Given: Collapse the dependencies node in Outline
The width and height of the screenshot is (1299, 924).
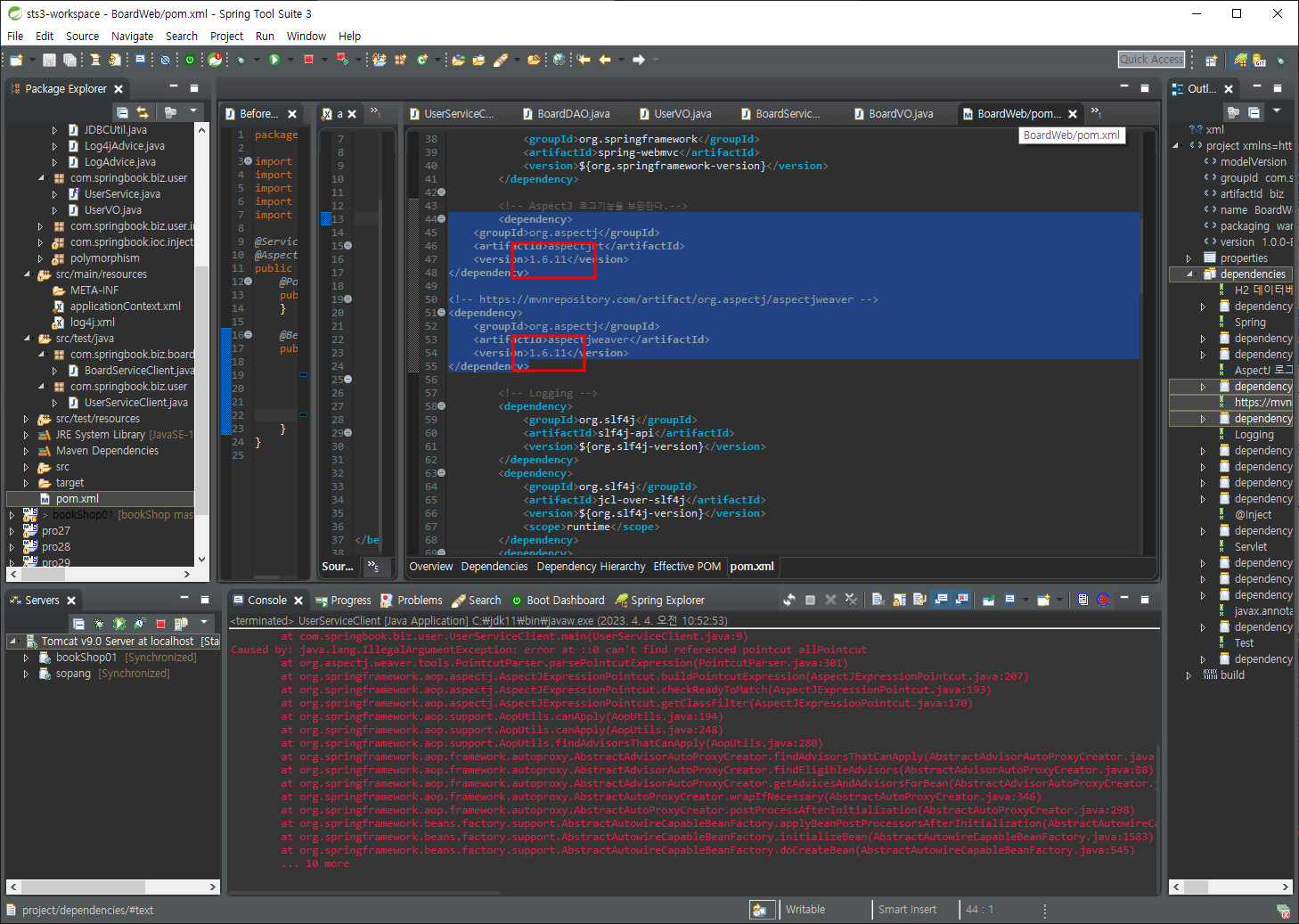Looking at the screenshot, I should pos(1189,274).
